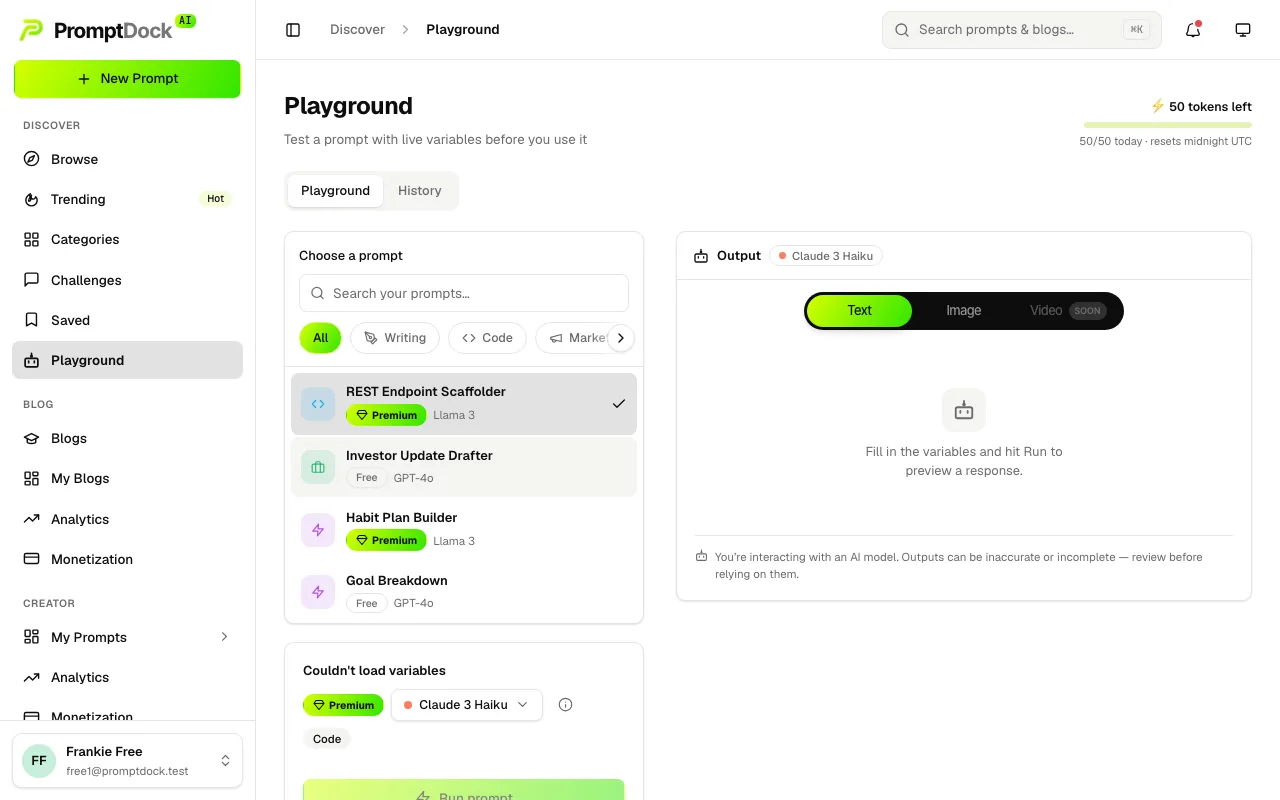Viewport: 1280px width, 800px height.
Task: Open the Browse page
Action: click(127, 159)
